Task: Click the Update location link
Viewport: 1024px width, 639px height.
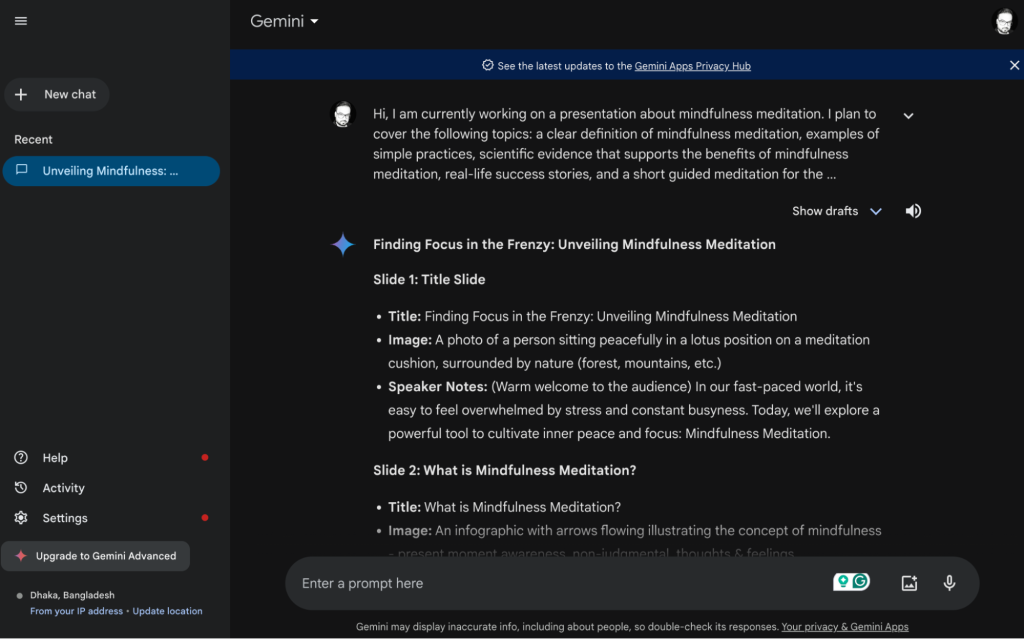Action: pos(167,611)
